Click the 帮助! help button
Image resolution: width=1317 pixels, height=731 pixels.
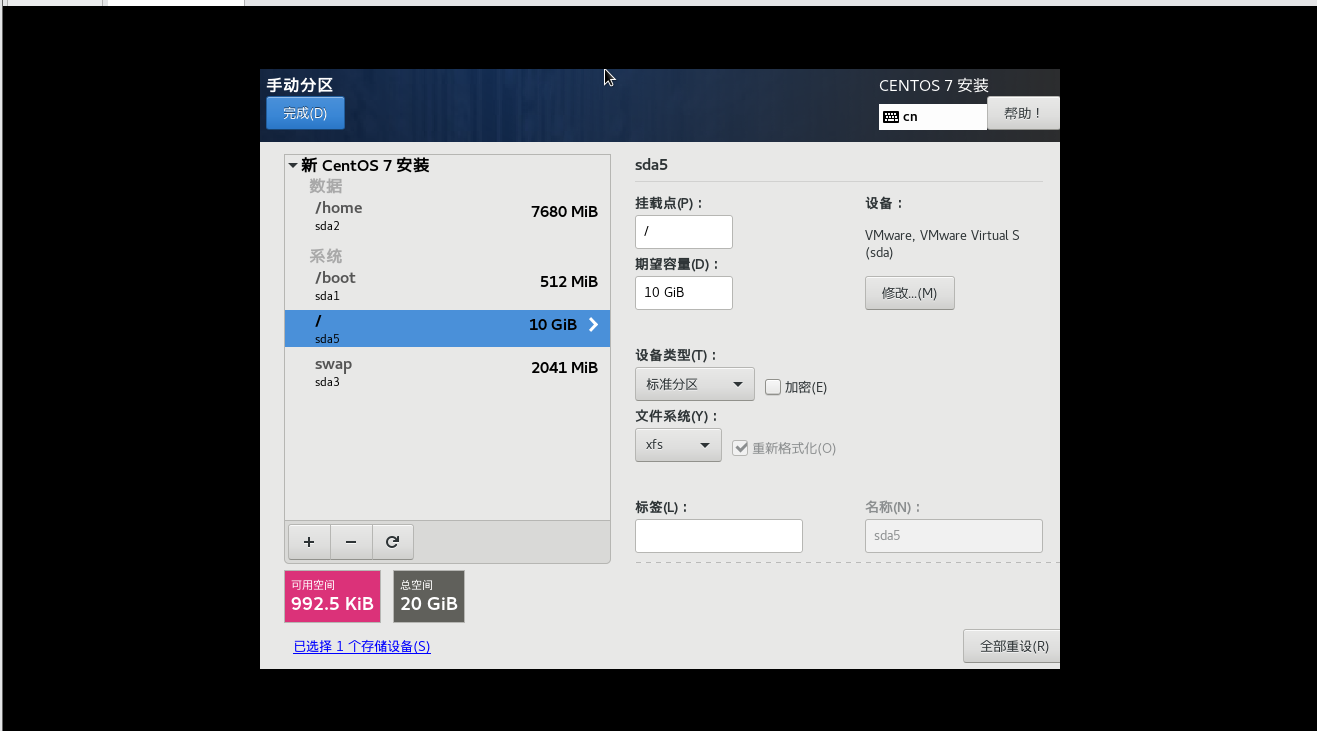pyautogui.click(x=1023, y=113)
